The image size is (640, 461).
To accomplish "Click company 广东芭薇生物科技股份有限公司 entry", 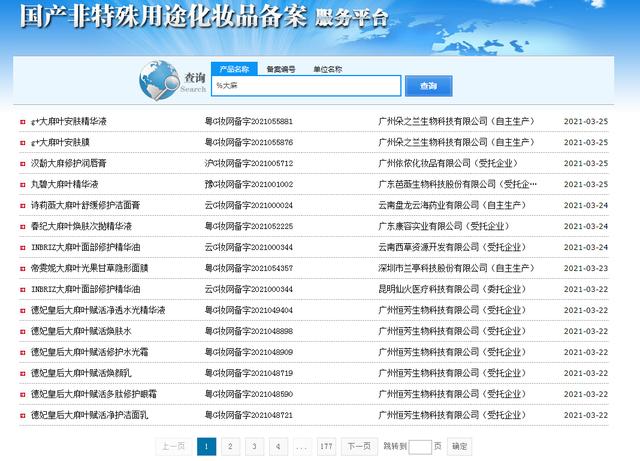I will pos(458,184).
